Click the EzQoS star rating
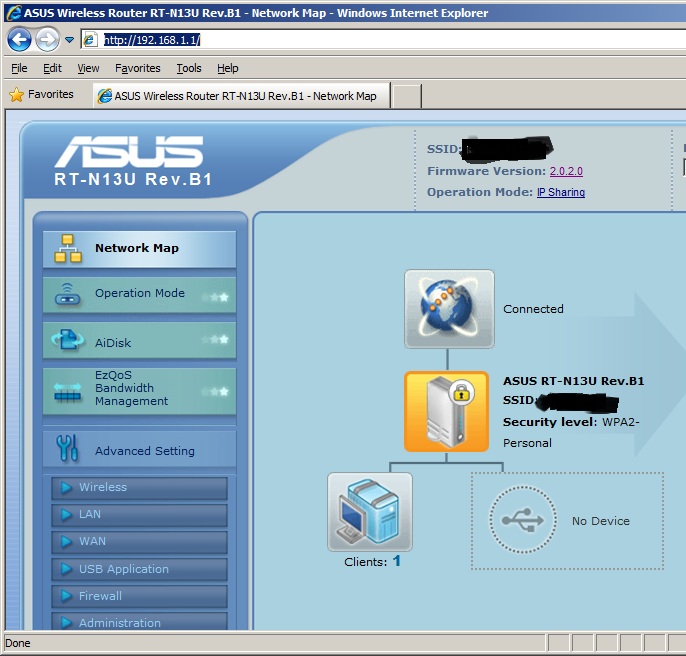Screen dimensions: 686x656 215,392
